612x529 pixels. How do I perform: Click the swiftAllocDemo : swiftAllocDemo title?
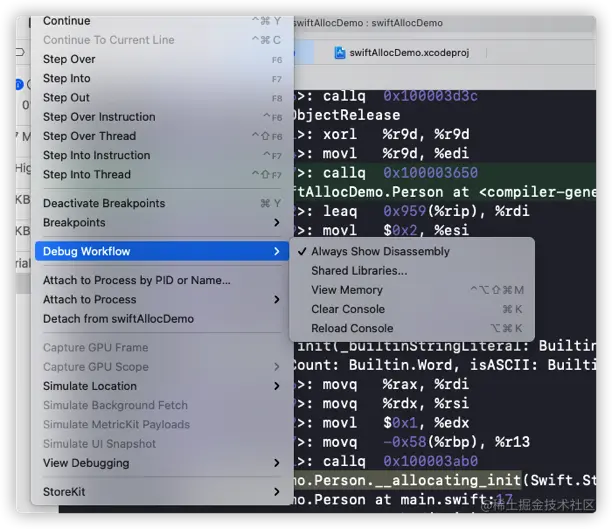click(x=368, y=23)
